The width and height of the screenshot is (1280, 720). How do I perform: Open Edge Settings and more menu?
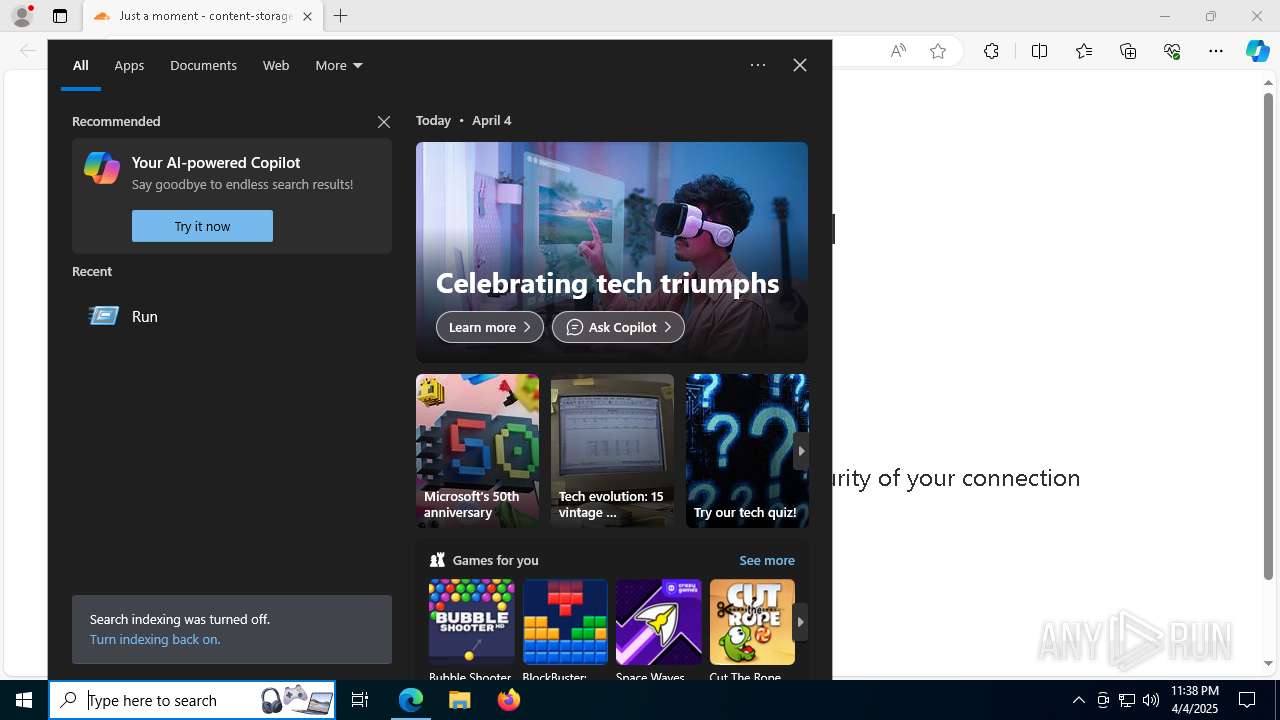[x=1215, y=51]
